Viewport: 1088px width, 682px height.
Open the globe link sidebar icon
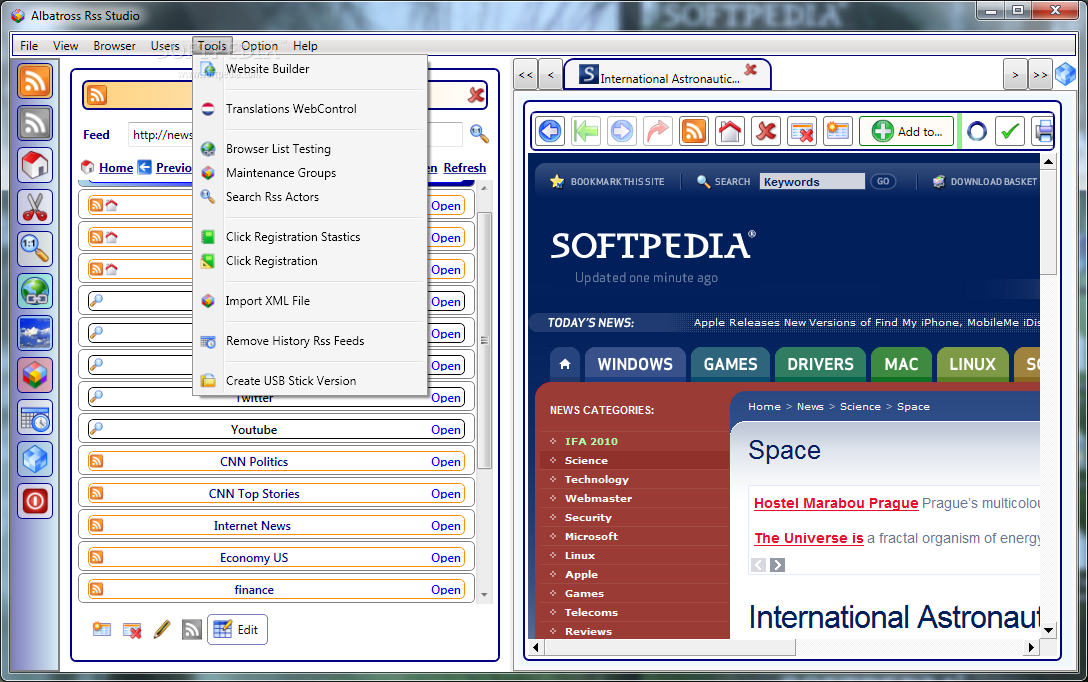pyautogui.click(x=35, y=291)
